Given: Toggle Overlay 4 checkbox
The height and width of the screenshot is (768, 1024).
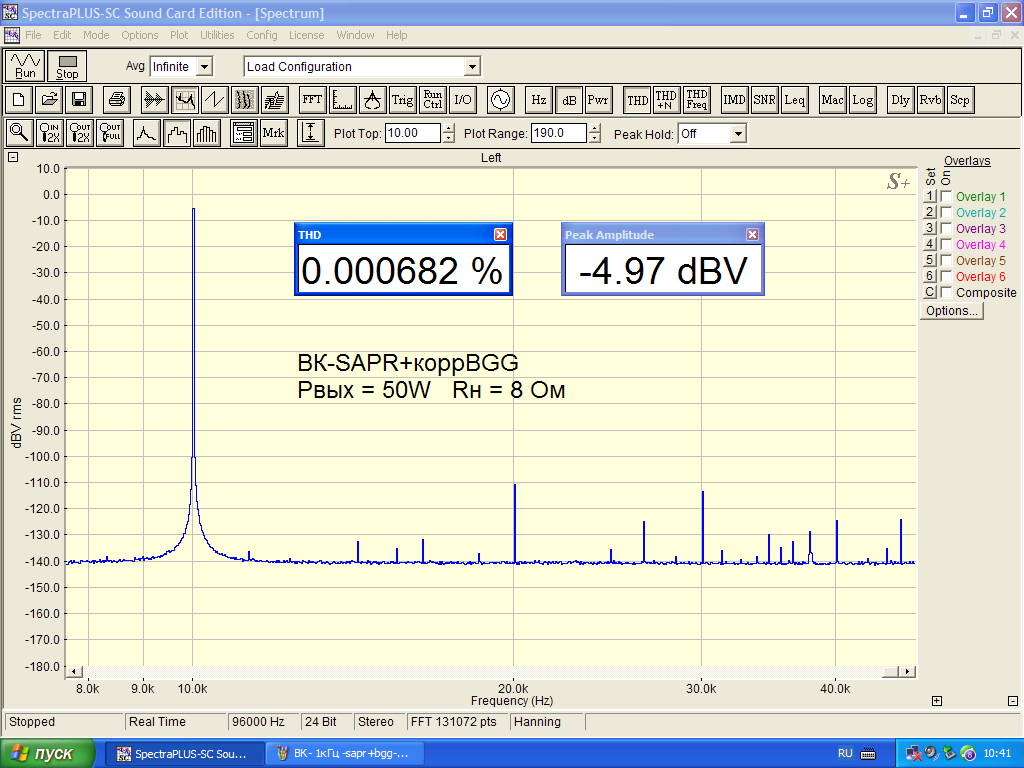Looking at the screenshot, I should (946, 245).
